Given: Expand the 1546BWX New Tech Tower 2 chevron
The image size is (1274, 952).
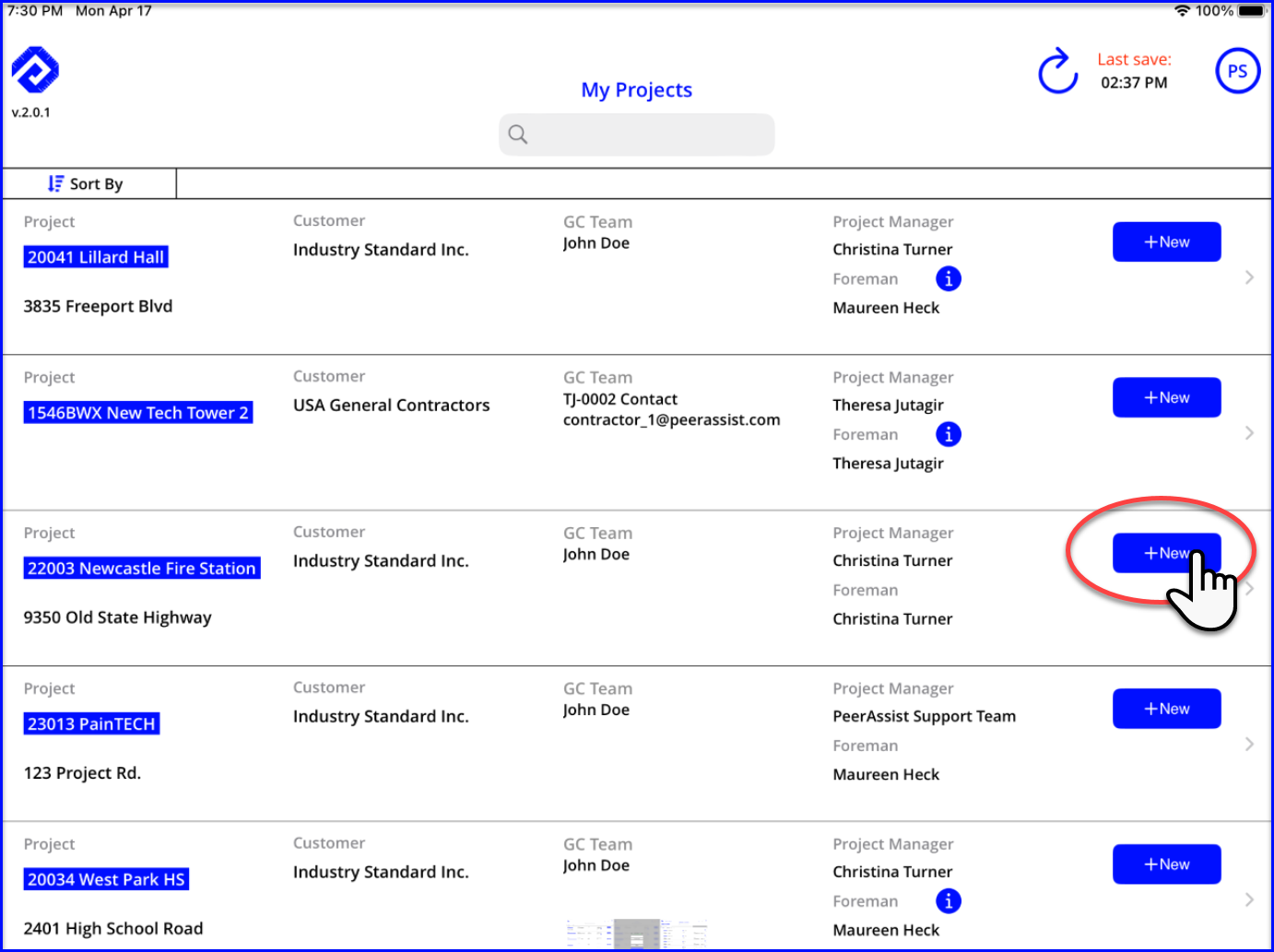Looking at the screenshot, I should [x=1249, y=433].
